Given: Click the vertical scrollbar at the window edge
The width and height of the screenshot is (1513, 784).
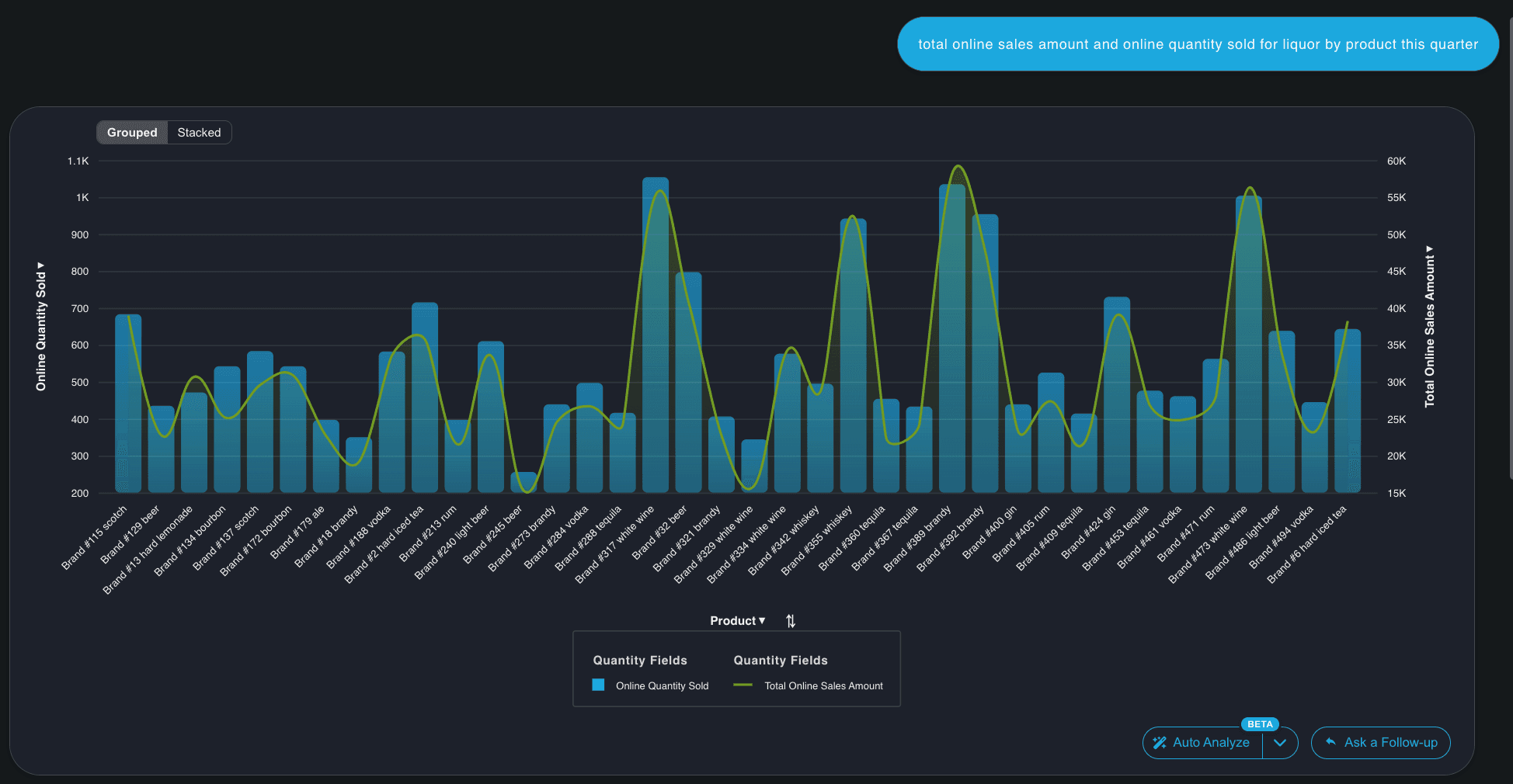Looking at the screenshot, I should (x=1511, y=248).
